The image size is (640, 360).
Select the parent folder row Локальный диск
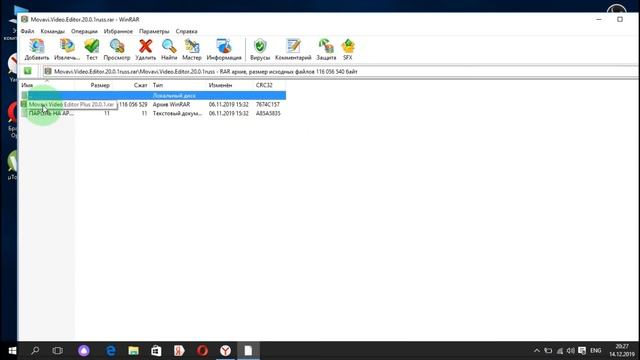153,95
